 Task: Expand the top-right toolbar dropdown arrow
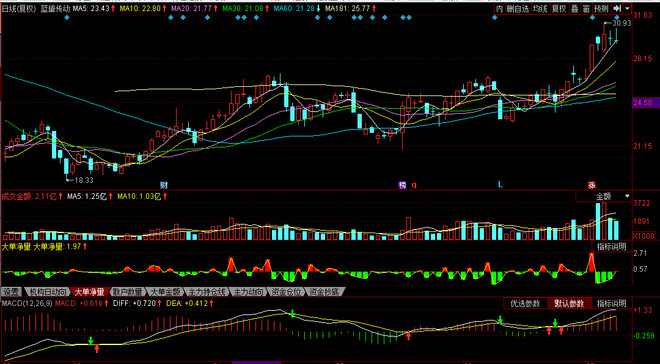pyautogui.click(x=628, y=8)
